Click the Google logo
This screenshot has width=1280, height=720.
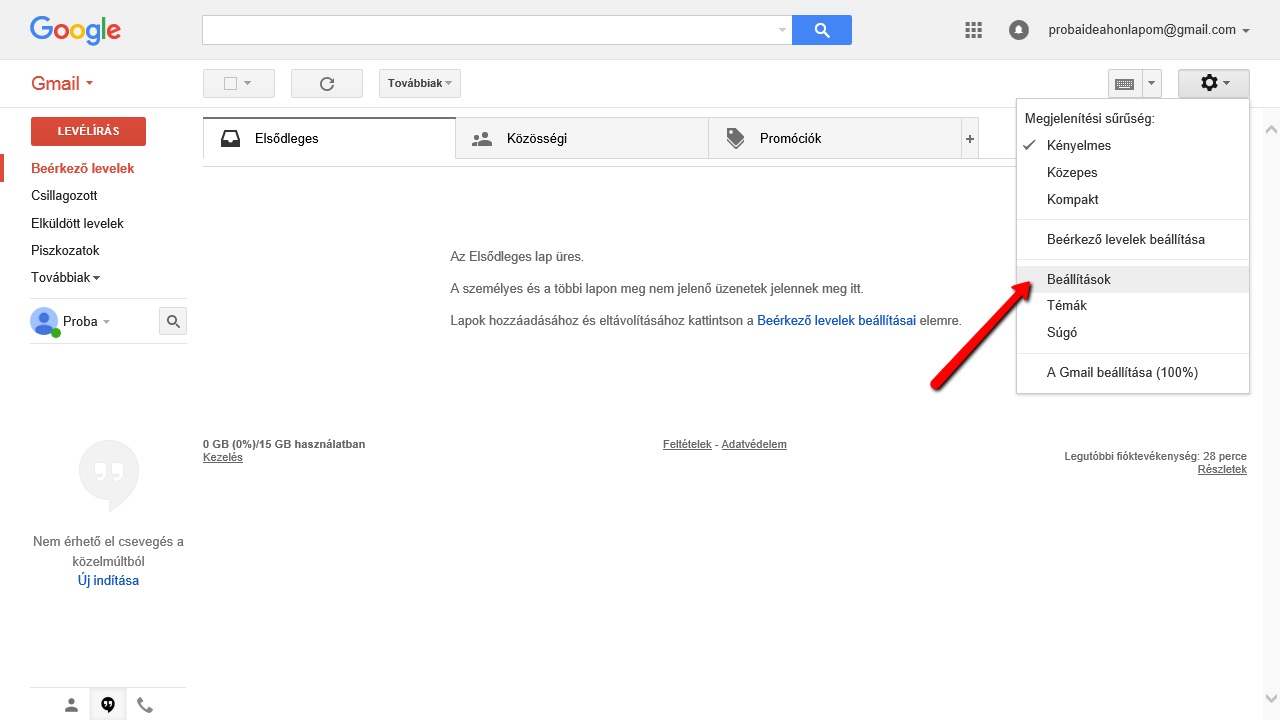point(75,30)
